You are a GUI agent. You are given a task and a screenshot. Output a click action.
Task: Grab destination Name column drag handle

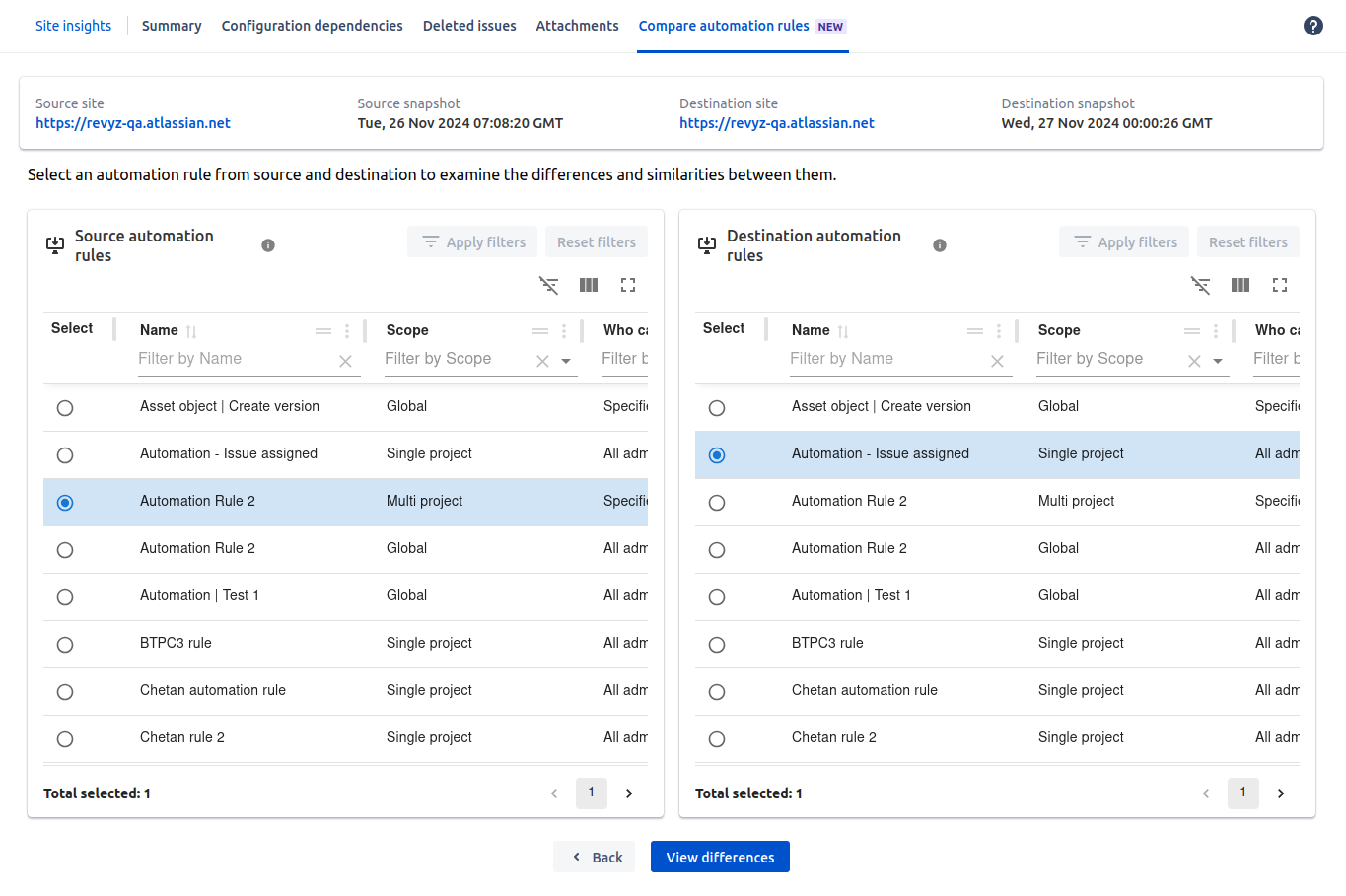pyautogui.click(x=975, y=331)
